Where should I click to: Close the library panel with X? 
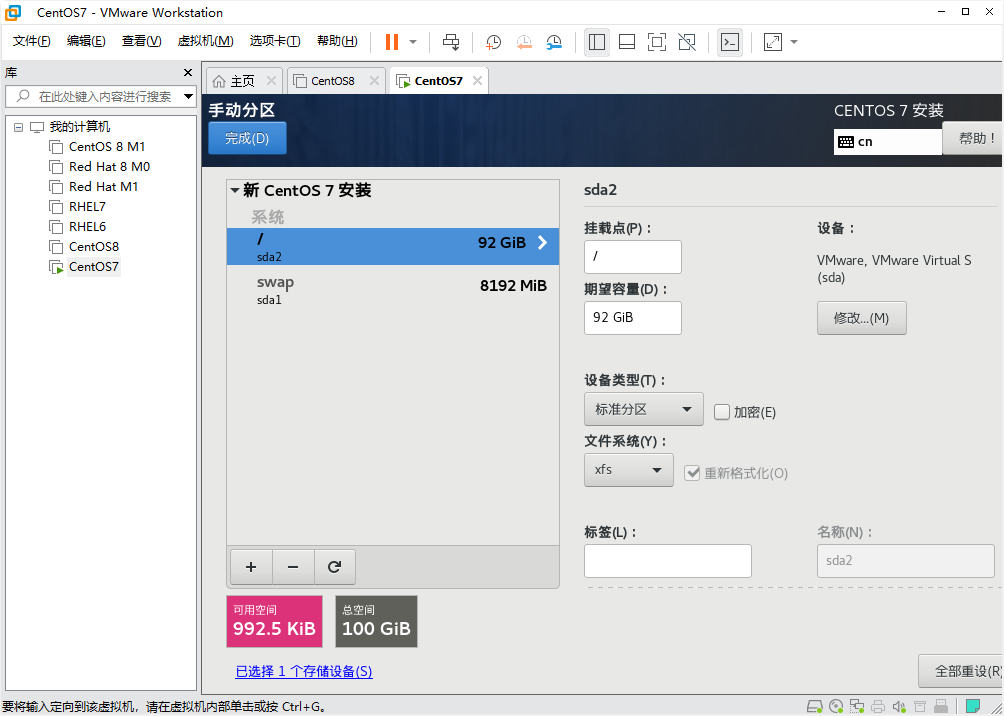click(188, 72)
